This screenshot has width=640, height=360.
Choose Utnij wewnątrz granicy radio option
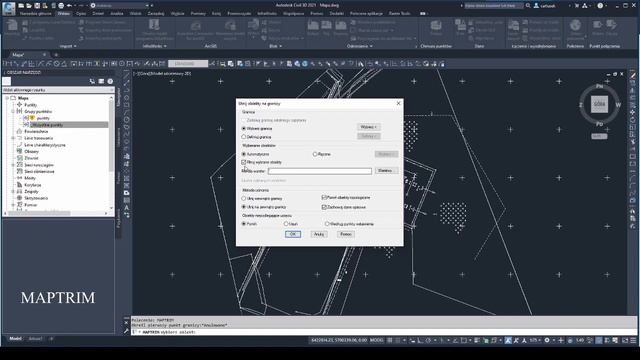[x=244, y=198]
